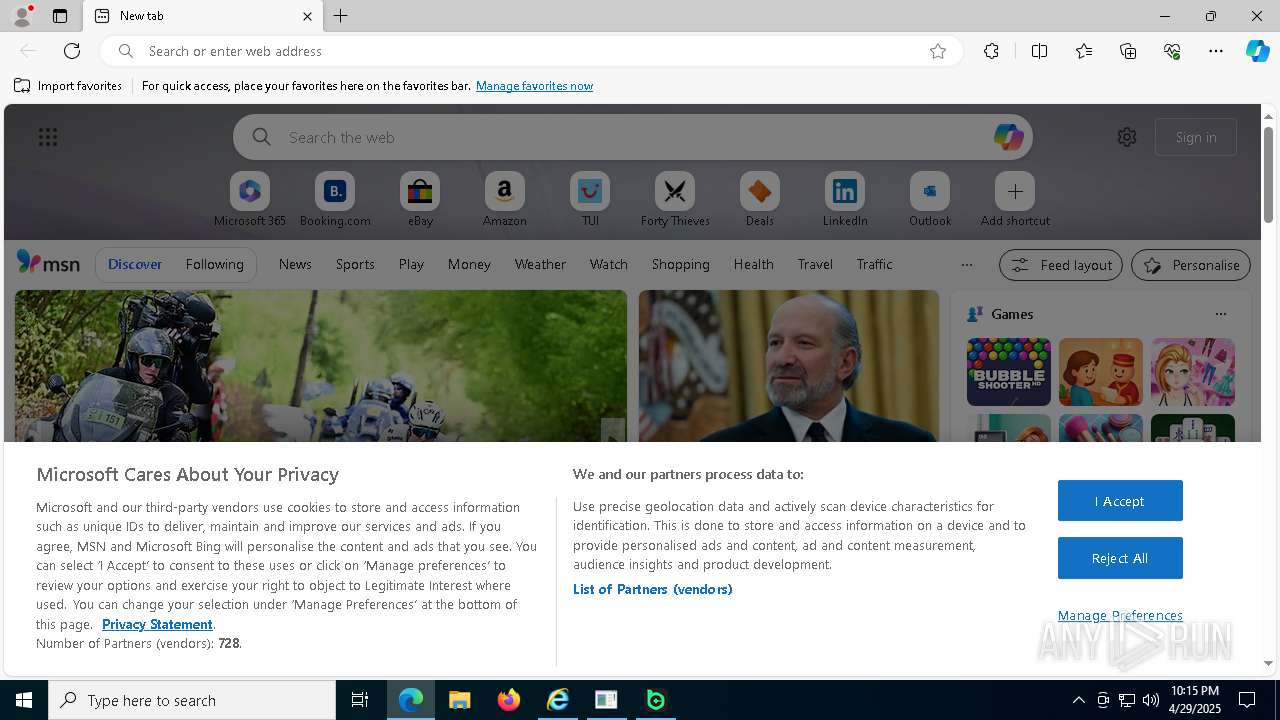Open the Extensions puzzle icon
The height and width of the screenshot is (720, 1280).
point(991,51)
